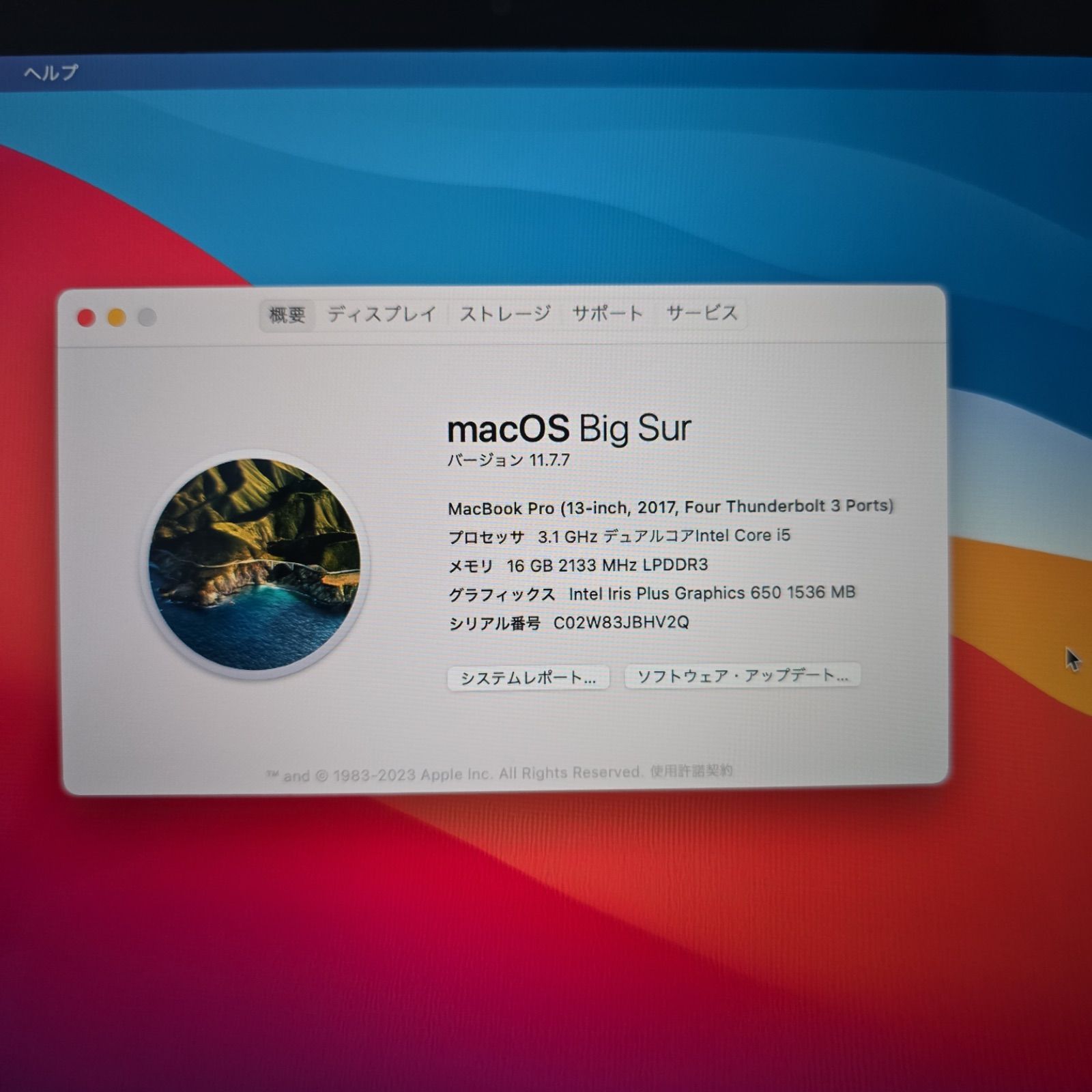Open the ヘルプ menu in the menu bar
Viewport: 1092px width, 1092px height.
51,72
